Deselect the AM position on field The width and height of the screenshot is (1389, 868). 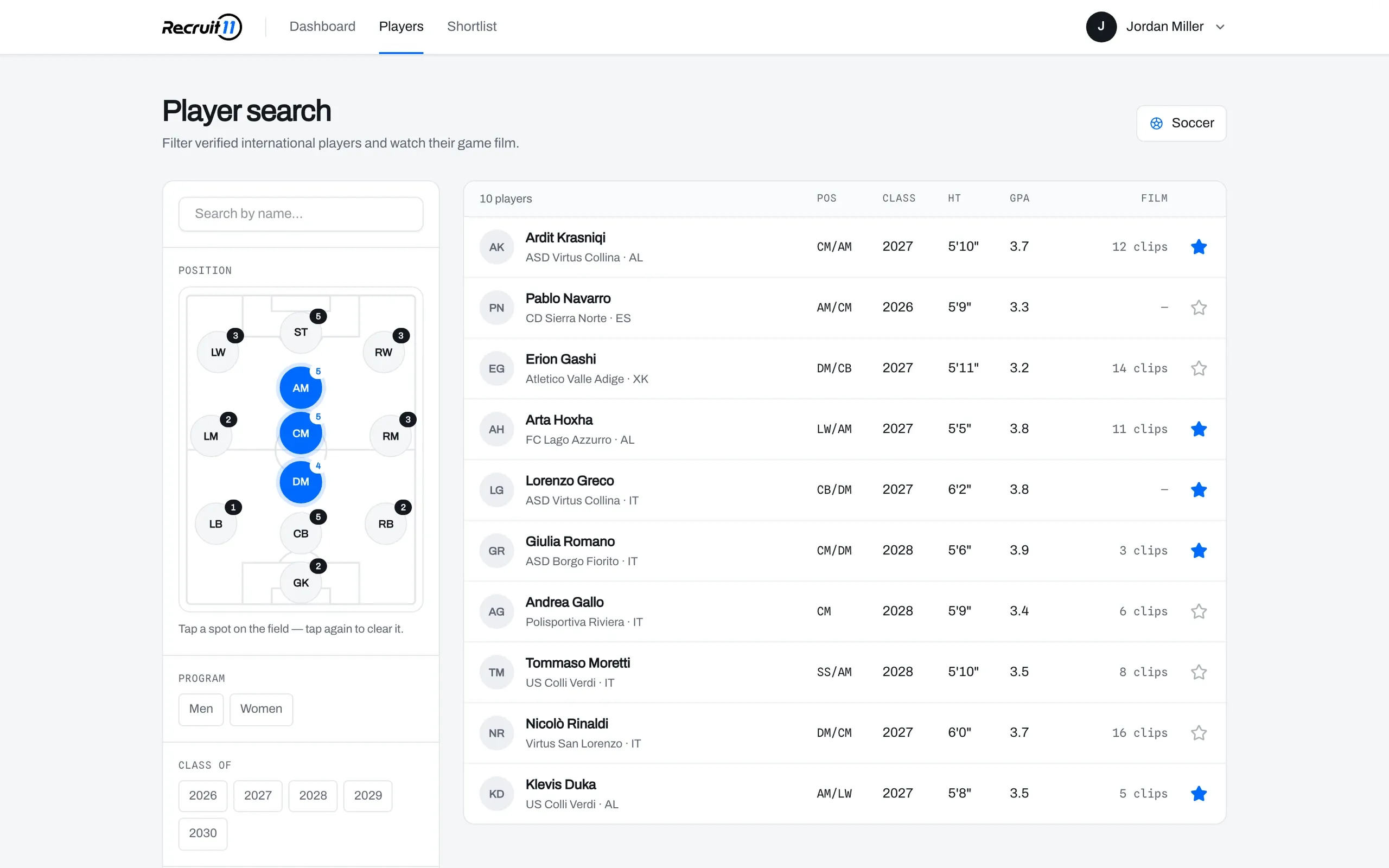(301, 388)
